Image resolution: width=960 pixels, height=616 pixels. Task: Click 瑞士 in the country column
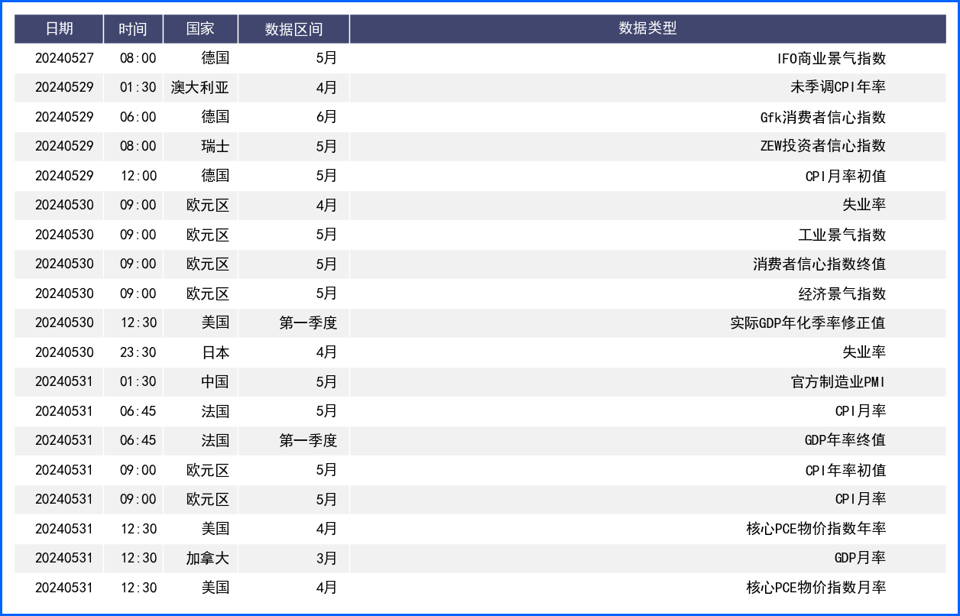tap(215, 146)
